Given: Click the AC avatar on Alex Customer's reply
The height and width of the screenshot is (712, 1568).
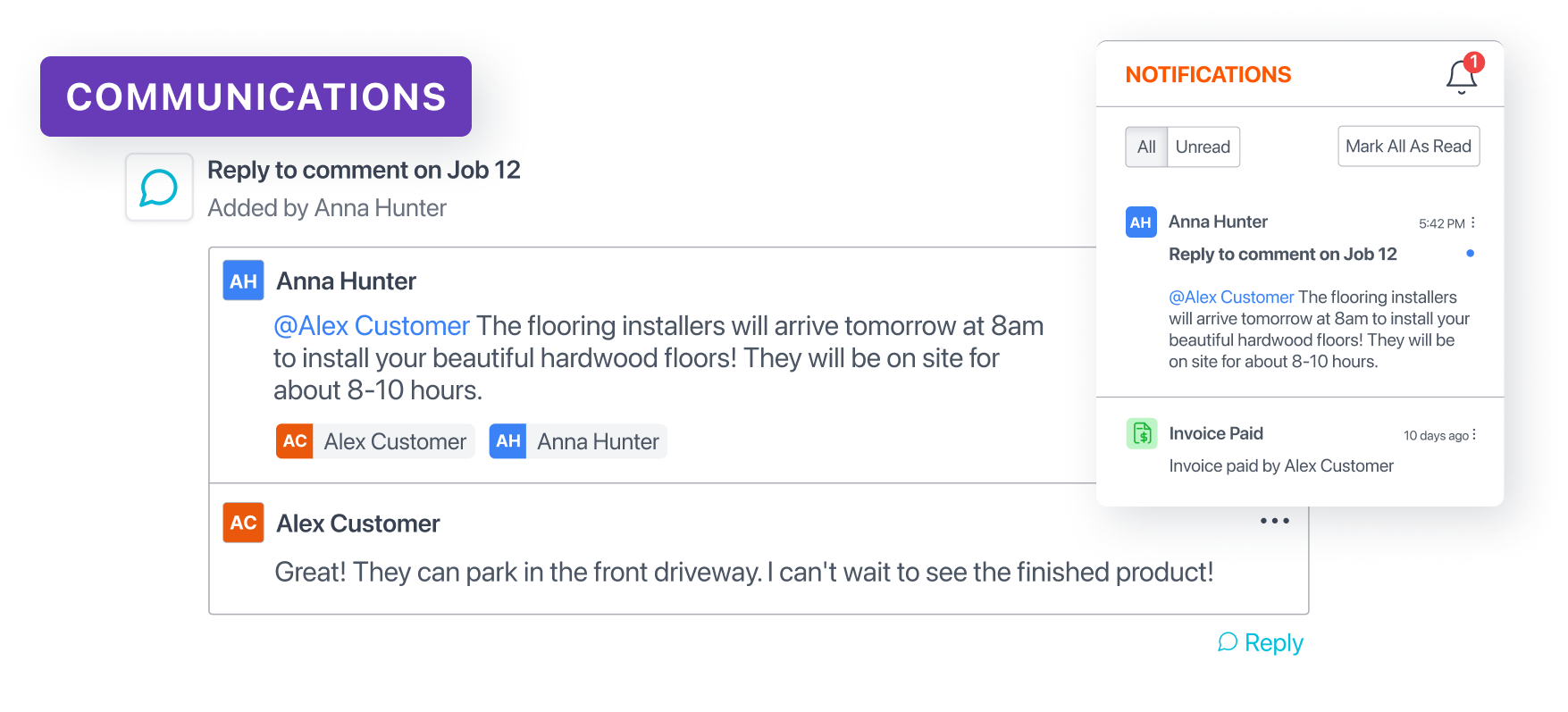Looking at the screenshot, I should 243,523.
